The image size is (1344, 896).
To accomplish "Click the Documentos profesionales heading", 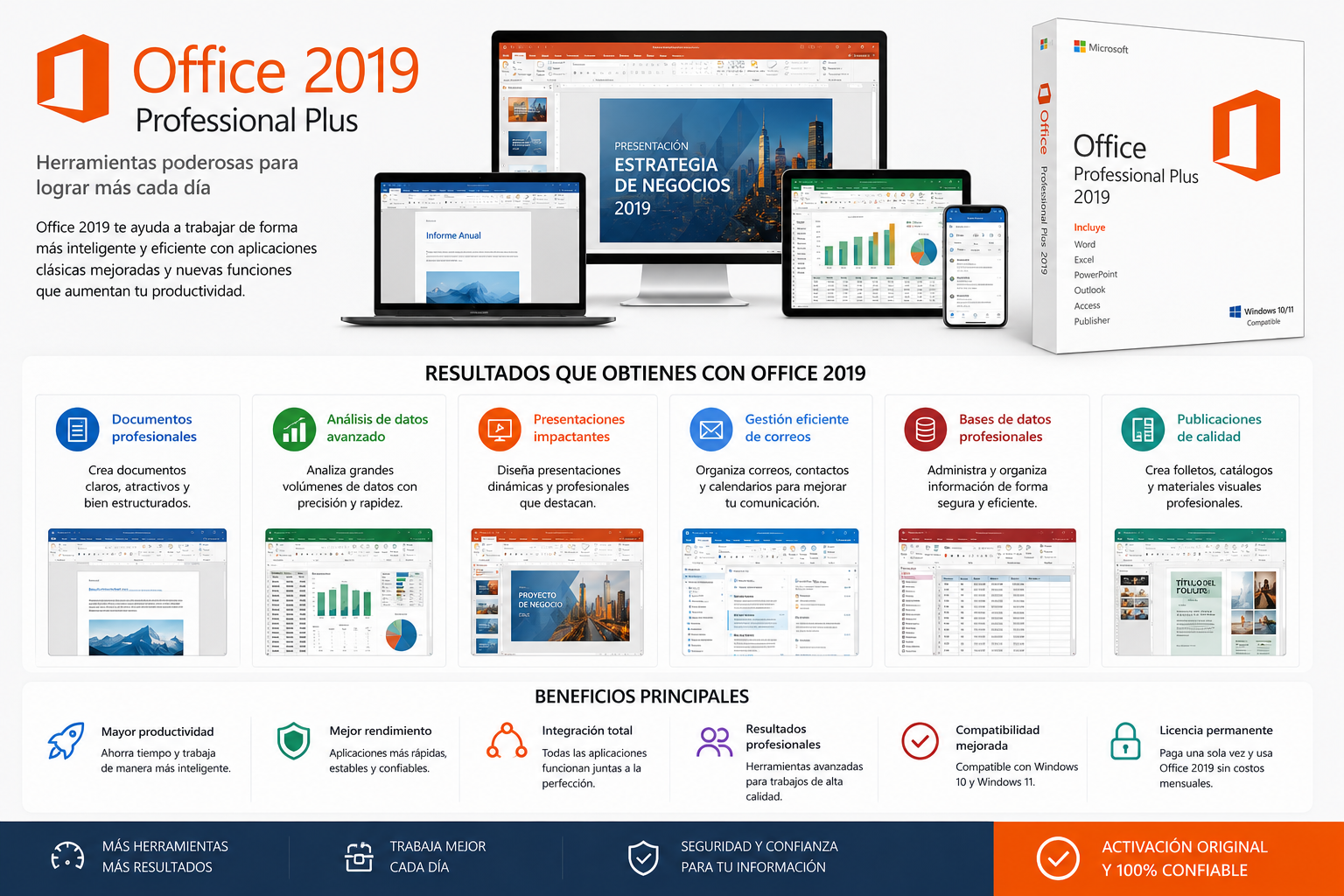I will point(154,428).
